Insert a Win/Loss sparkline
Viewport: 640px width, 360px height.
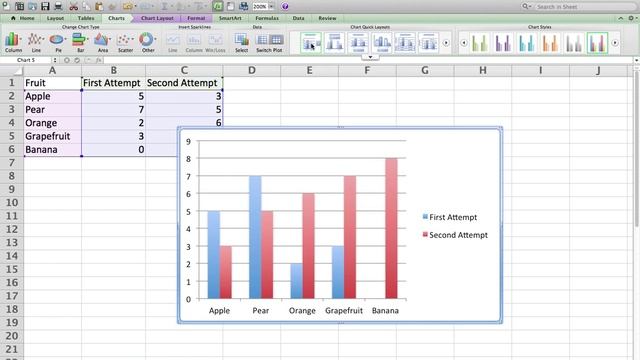pos(215,42)
